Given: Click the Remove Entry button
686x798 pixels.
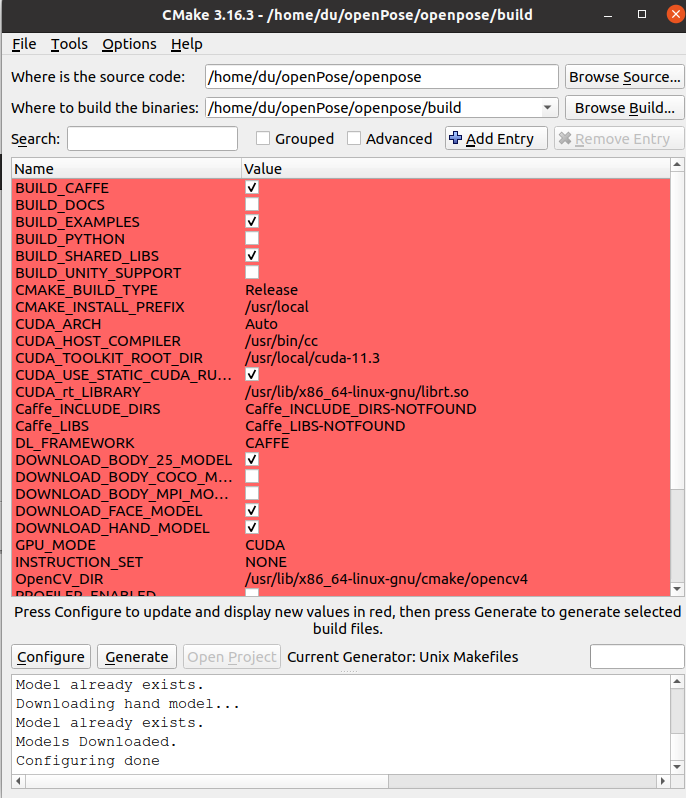Looking at the screenshot, I should click(x=619, y=138).
